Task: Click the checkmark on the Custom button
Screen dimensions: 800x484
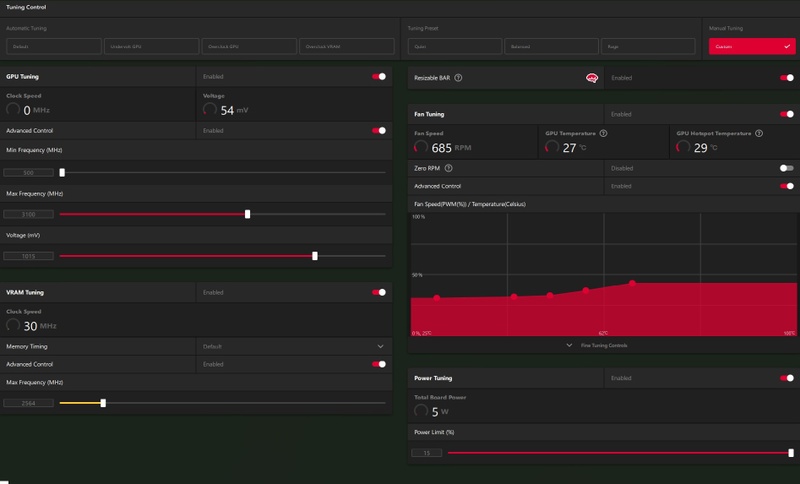Action: pyautogui.click(x=787, y=46)
